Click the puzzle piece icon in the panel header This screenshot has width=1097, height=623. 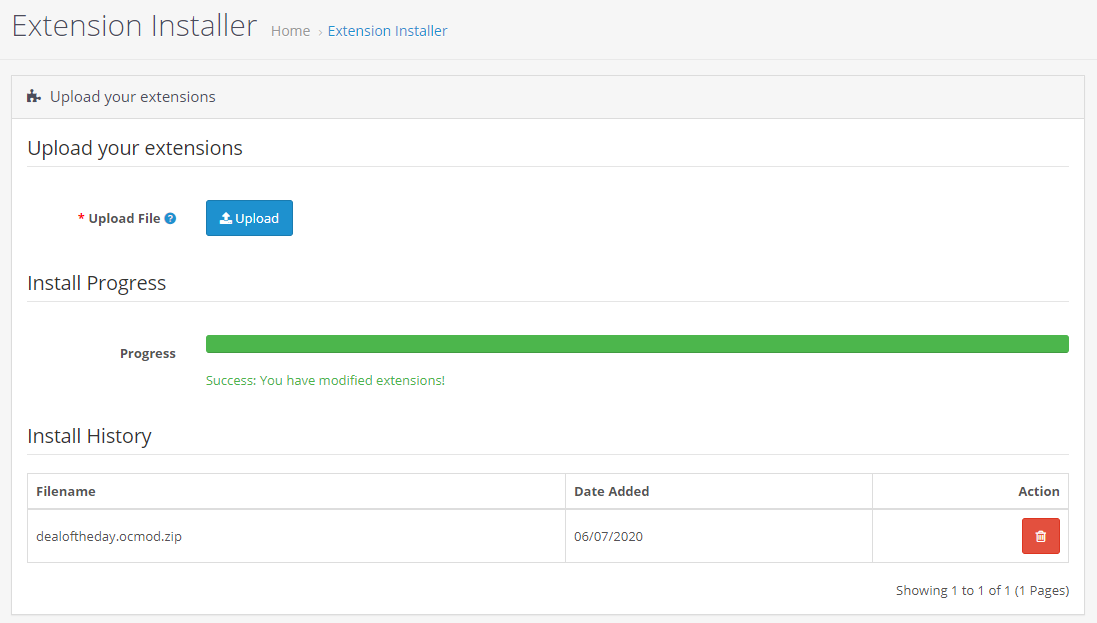34,97
